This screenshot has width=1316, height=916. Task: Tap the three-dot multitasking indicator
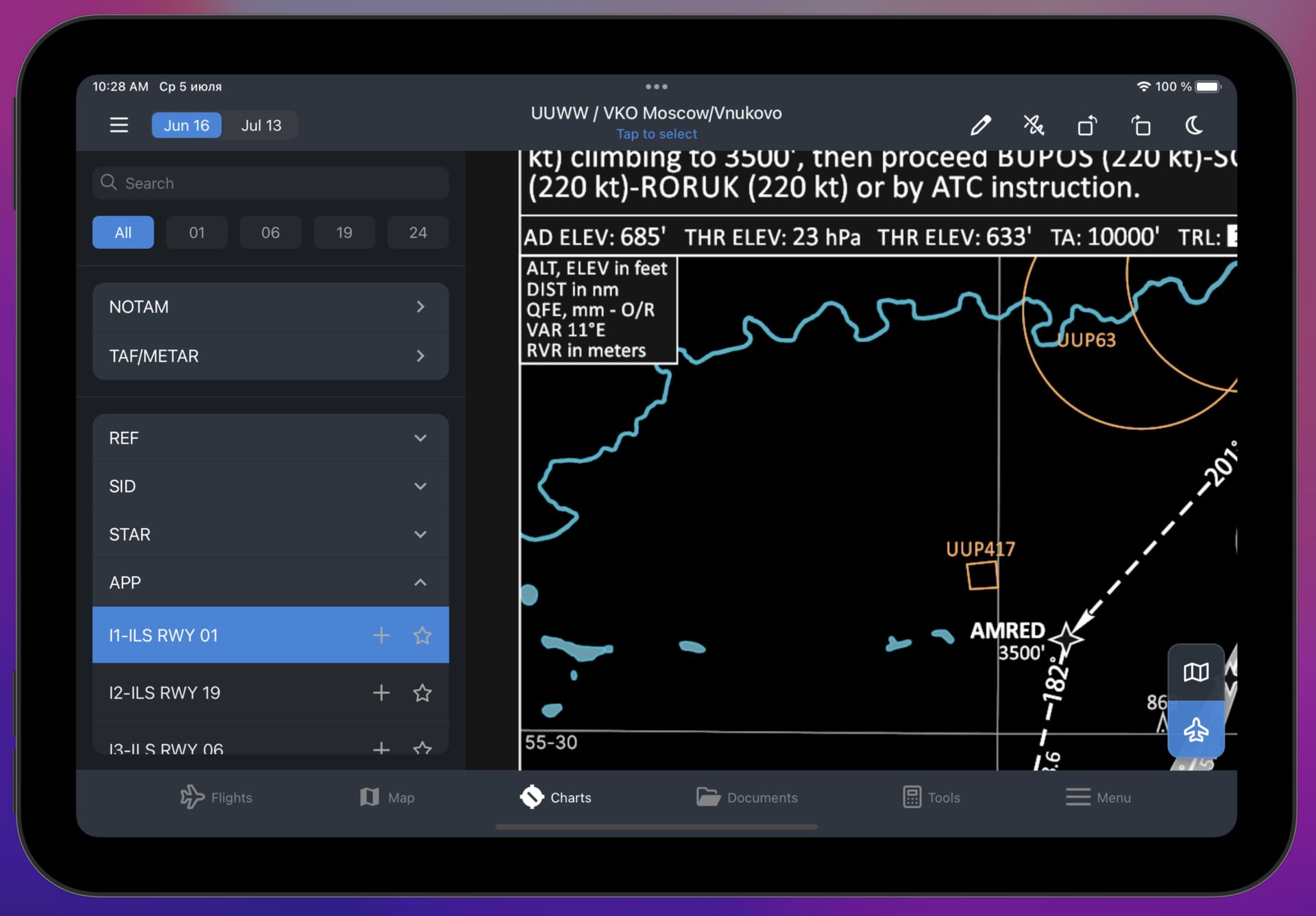(656, 86)
